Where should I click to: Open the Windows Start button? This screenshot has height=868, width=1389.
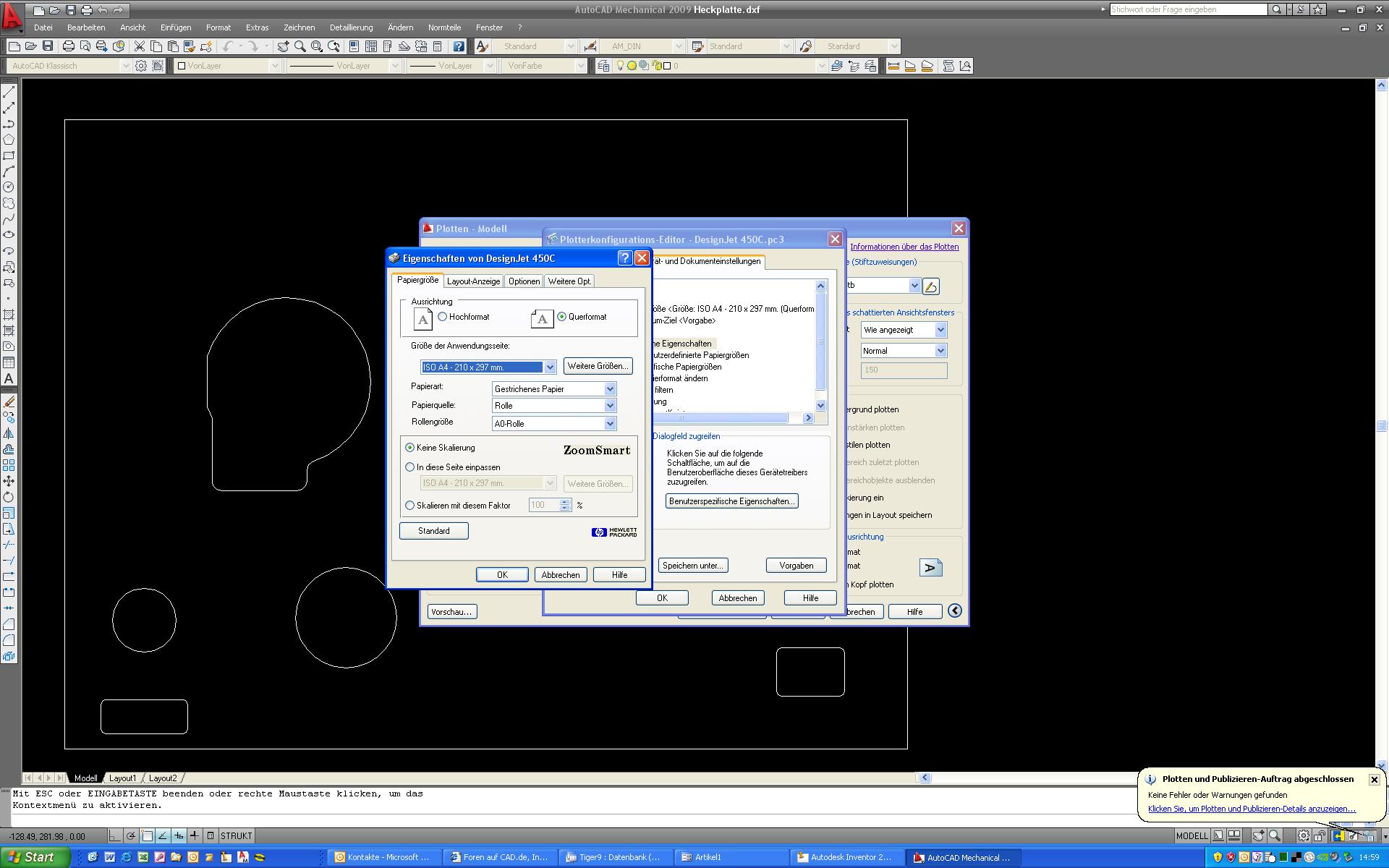click(x=35, y=857)
